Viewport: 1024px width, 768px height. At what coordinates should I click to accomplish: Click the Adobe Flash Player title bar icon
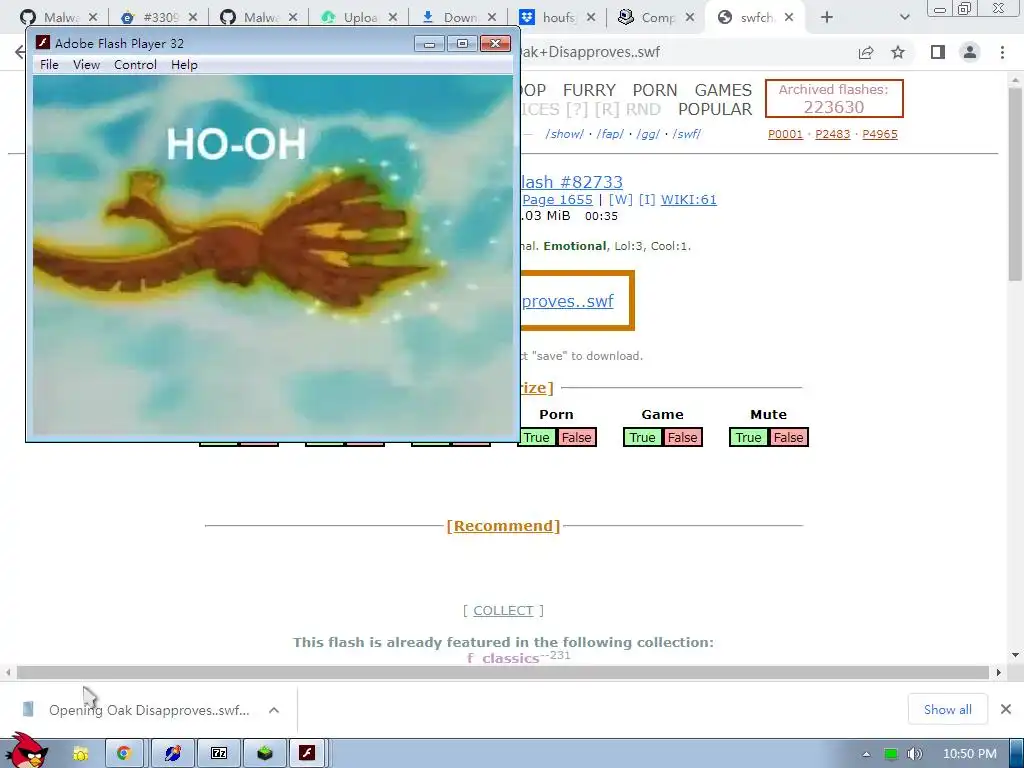click(x=43, y=43)
